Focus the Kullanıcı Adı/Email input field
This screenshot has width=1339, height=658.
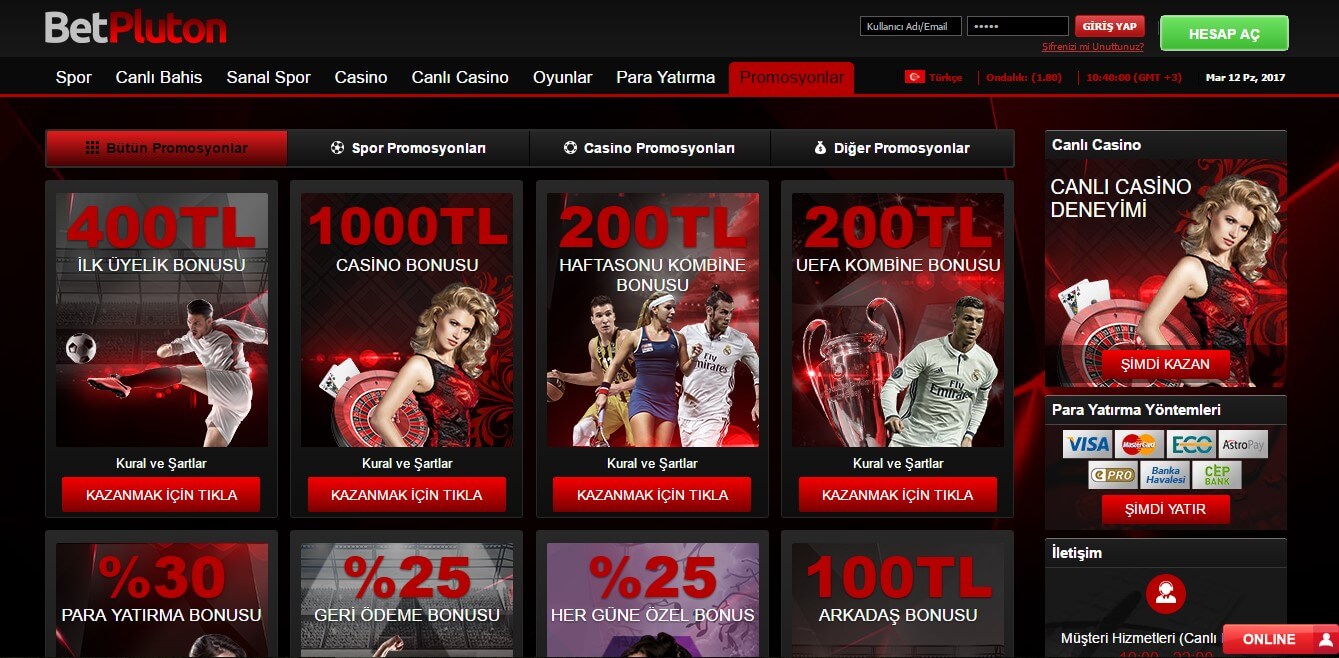point(911,27)
